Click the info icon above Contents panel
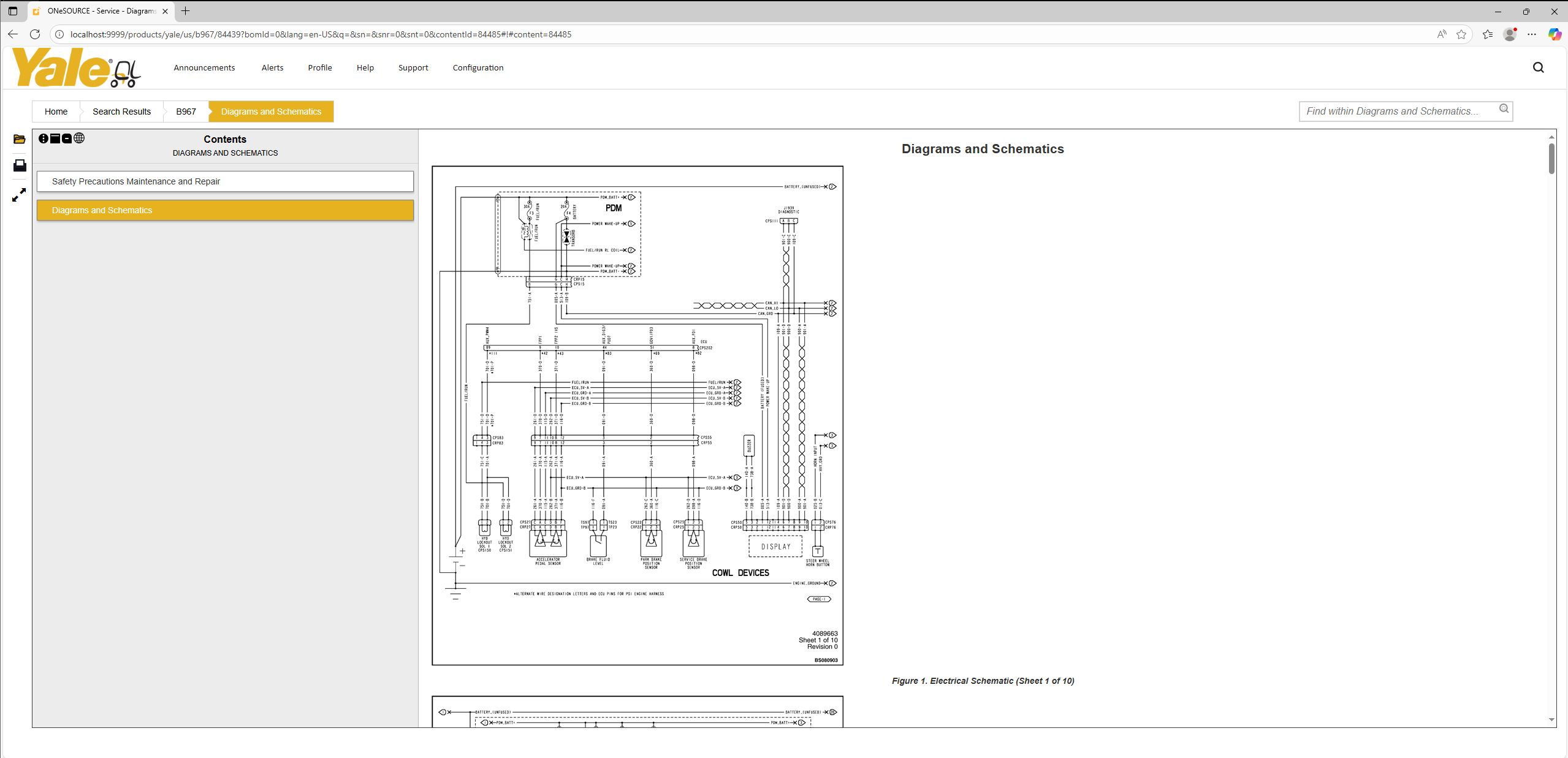 44,138
